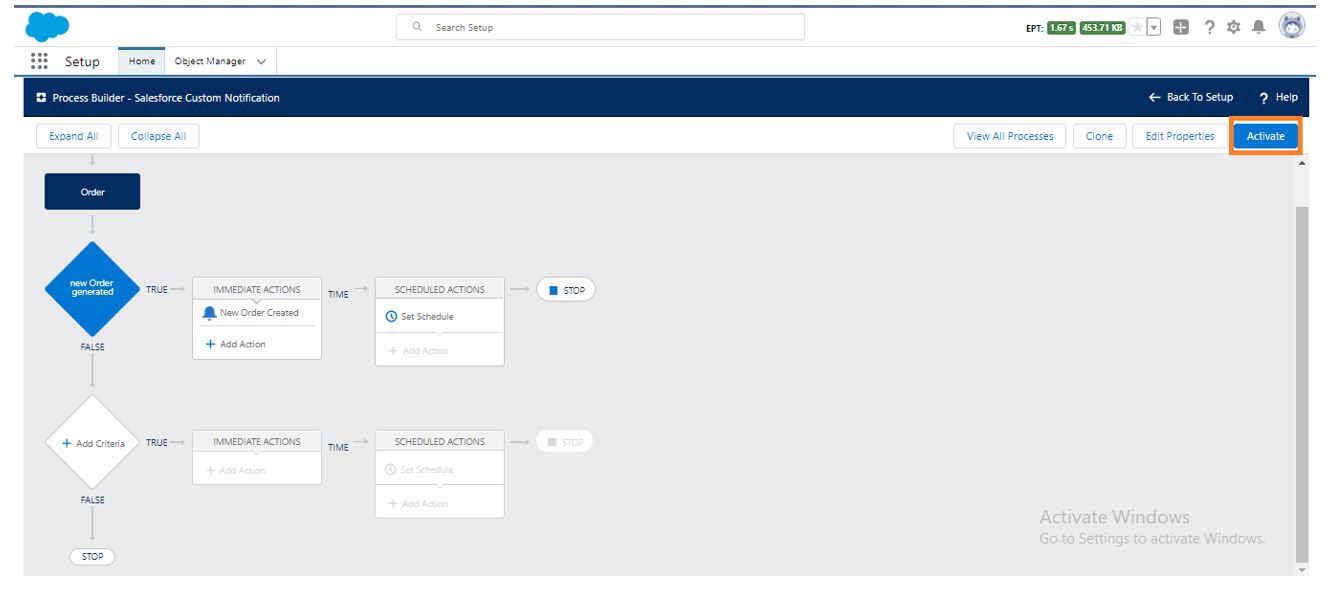Image resolution: width=1330 pixels, height=594 pixels.
Task: Click View All Processes
Action: point(1010,136)
